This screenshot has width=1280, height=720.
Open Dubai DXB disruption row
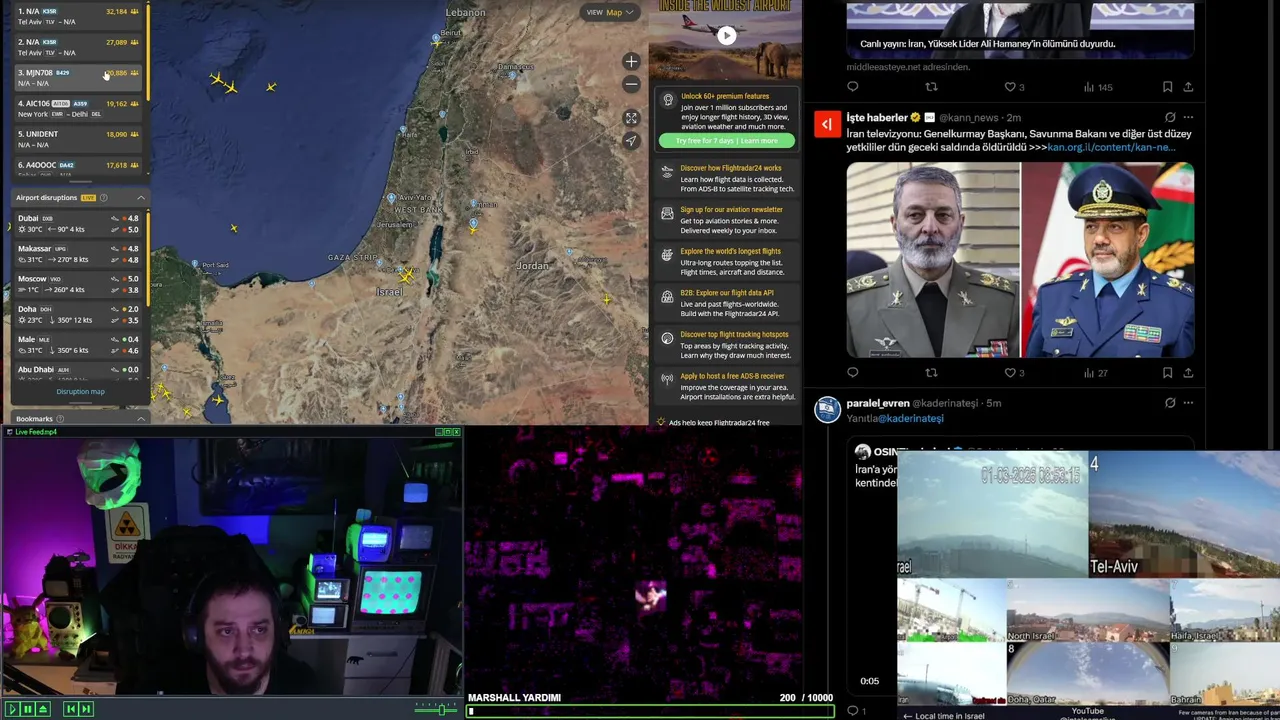(x=78, y=224)
